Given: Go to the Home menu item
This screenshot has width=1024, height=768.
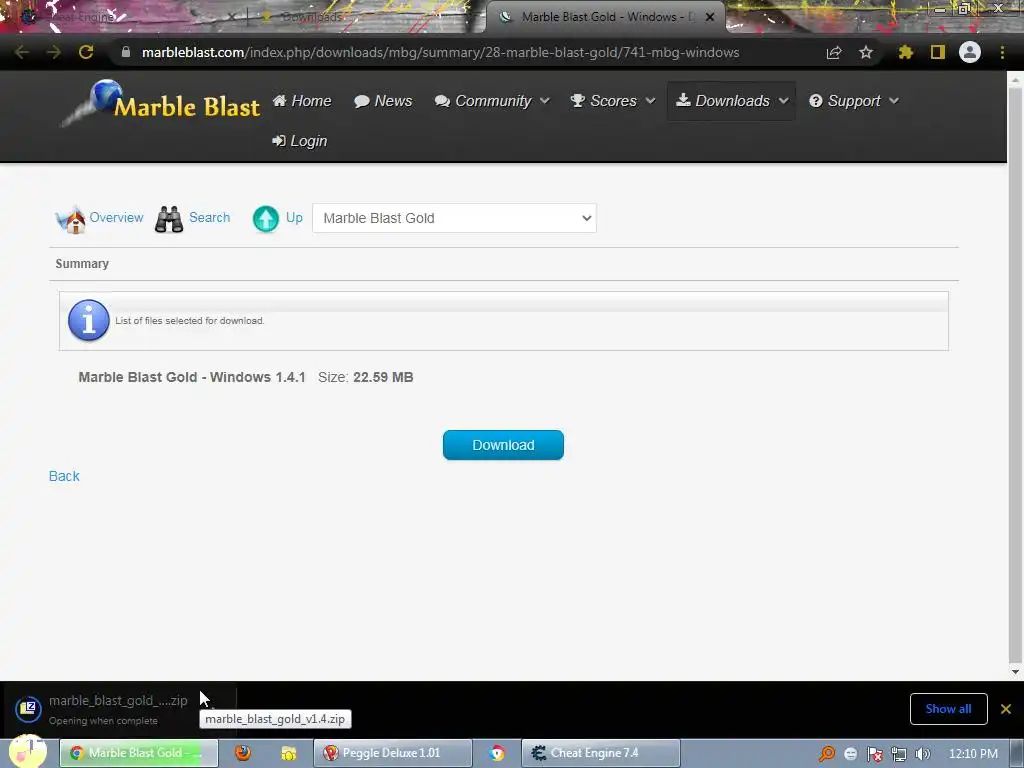Looking at the screenshot, I should (x=302, y=101).
